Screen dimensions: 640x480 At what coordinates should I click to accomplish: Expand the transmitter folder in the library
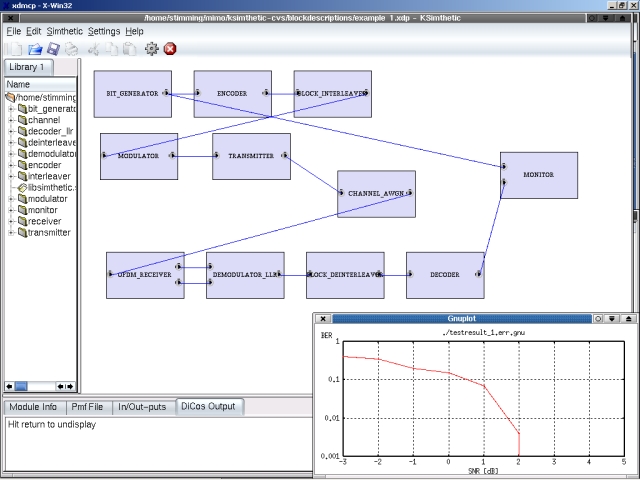[10, 233]
